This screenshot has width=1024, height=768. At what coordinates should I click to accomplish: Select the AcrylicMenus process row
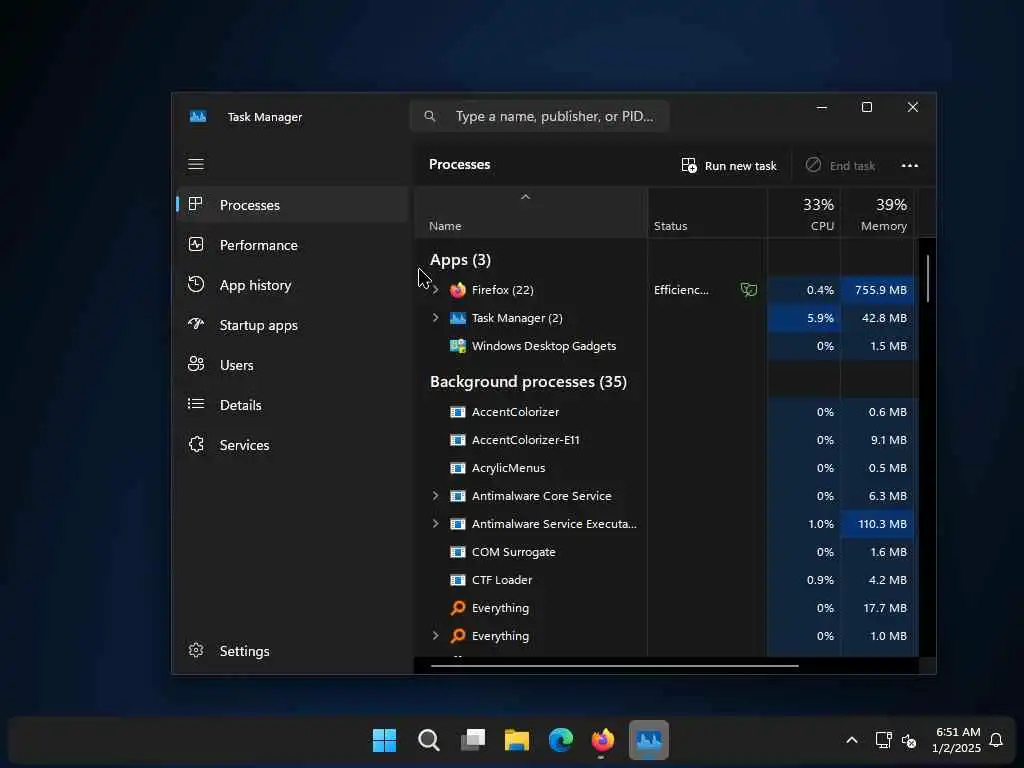pyautogui.click(x=666, y=468)
